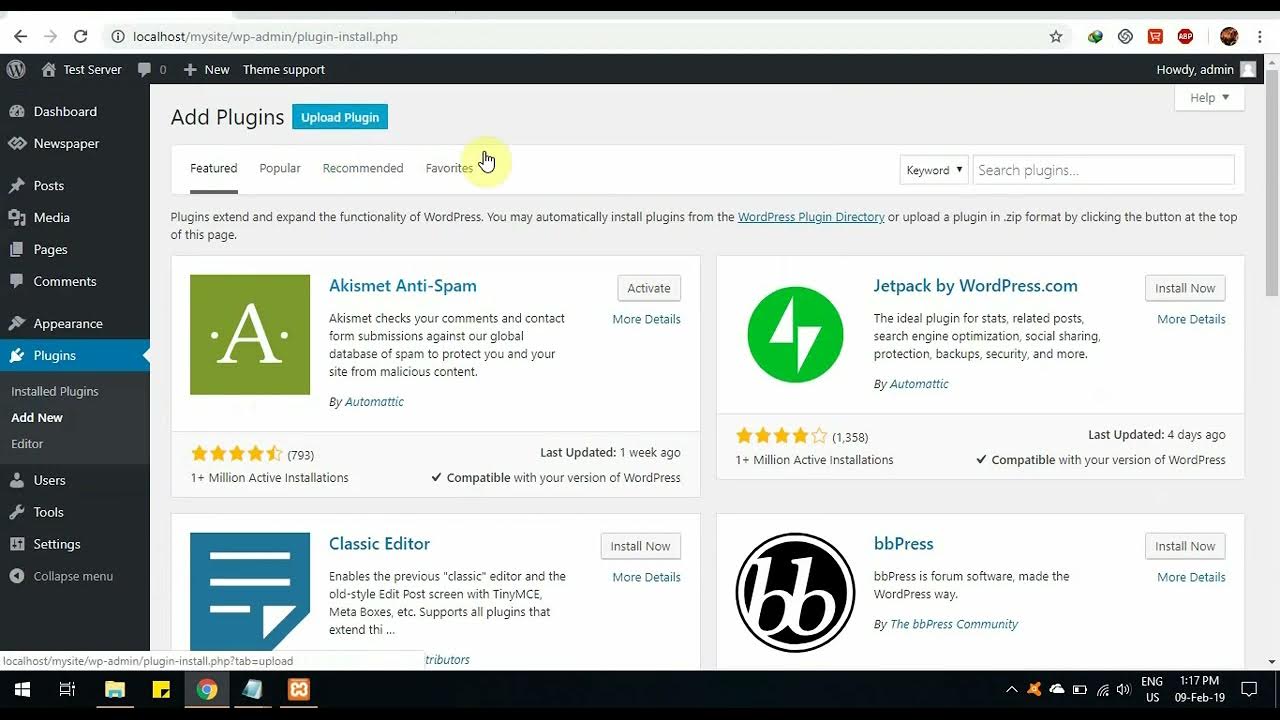
Task: Open the Windows notification center icon
Action: tap(1249, 690)
